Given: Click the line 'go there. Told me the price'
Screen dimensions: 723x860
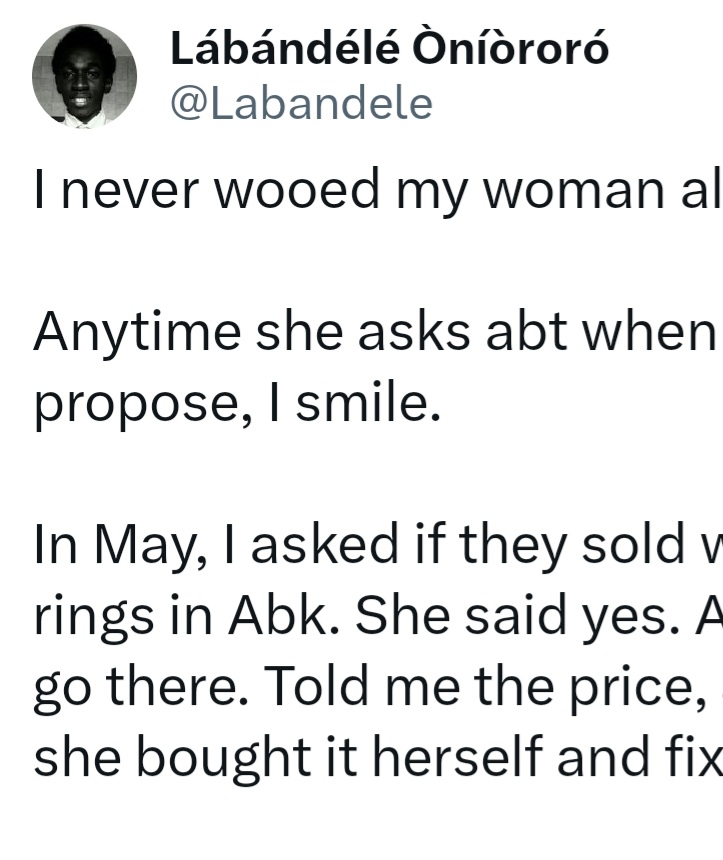Looking at the screenshot, I should (x=379, y=686).
